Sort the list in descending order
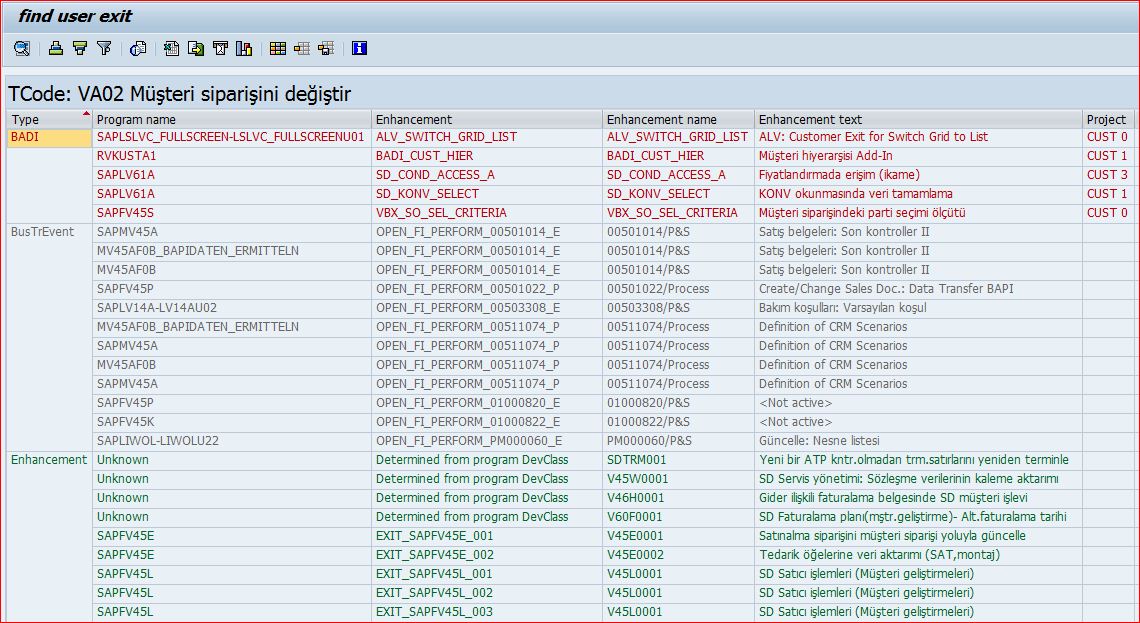Screen dimensions: 1140x623 point(80,49)
